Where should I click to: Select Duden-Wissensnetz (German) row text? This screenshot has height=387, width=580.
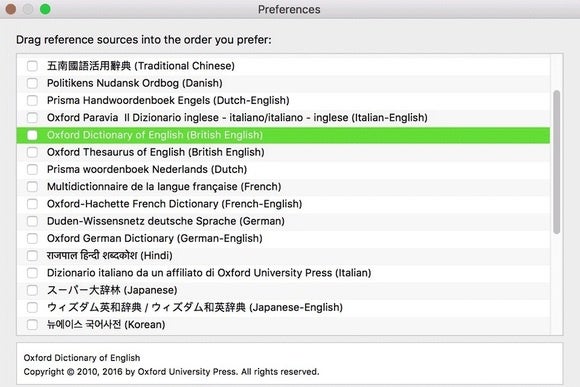tap(166, 221)
